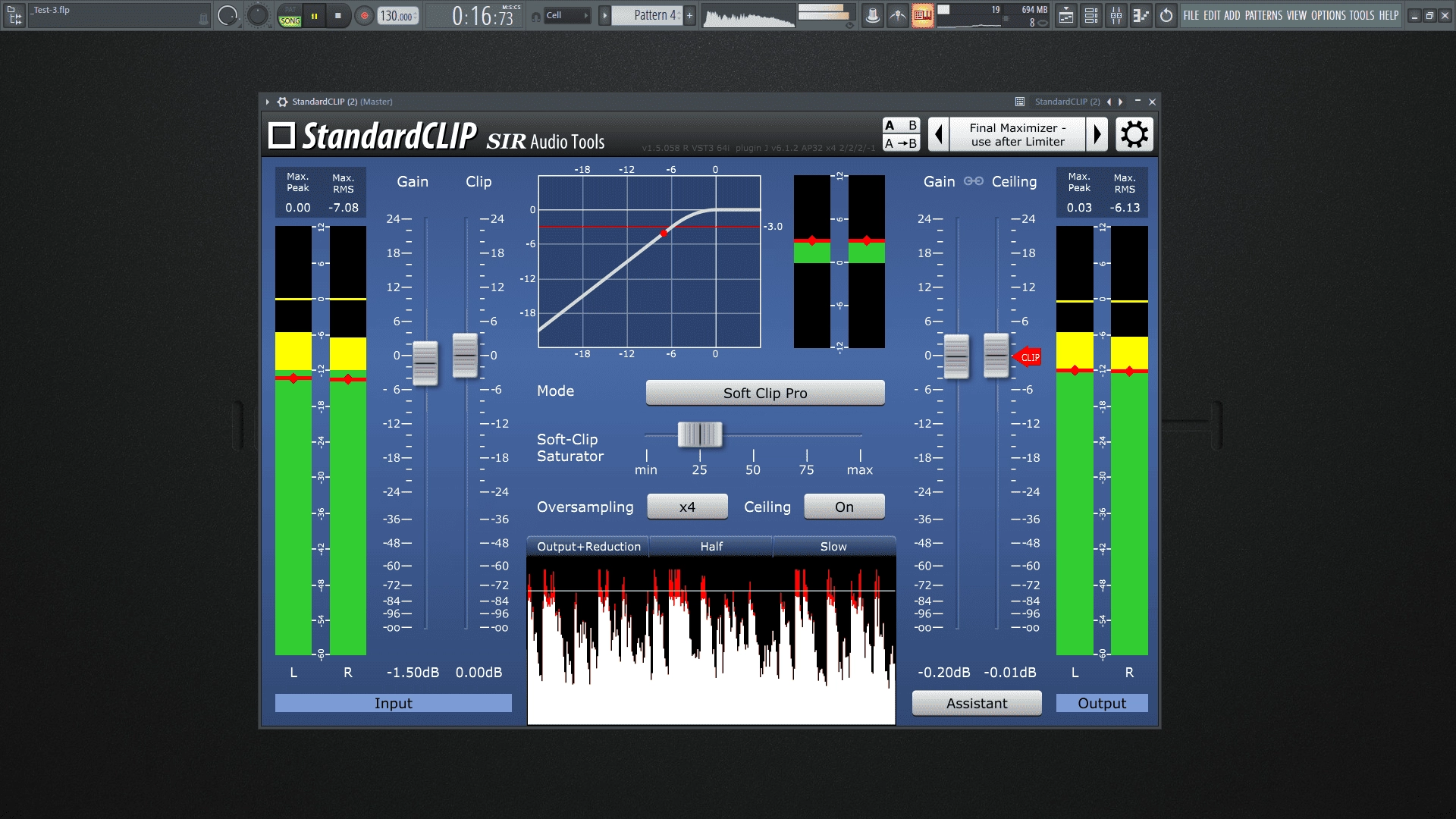This screenshot has width=1456, height=819.
Task: Click the master pitch knob
Action: click(x=258, y=15)
